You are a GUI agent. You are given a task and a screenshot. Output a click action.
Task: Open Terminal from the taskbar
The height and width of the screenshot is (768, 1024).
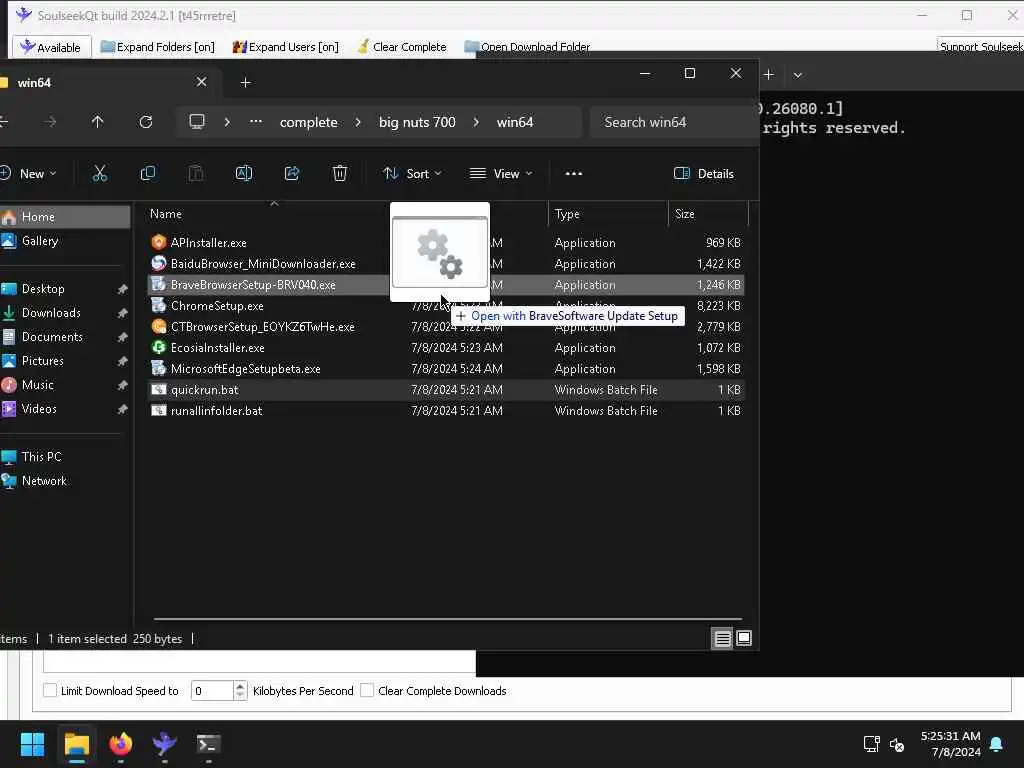point(208,744)
